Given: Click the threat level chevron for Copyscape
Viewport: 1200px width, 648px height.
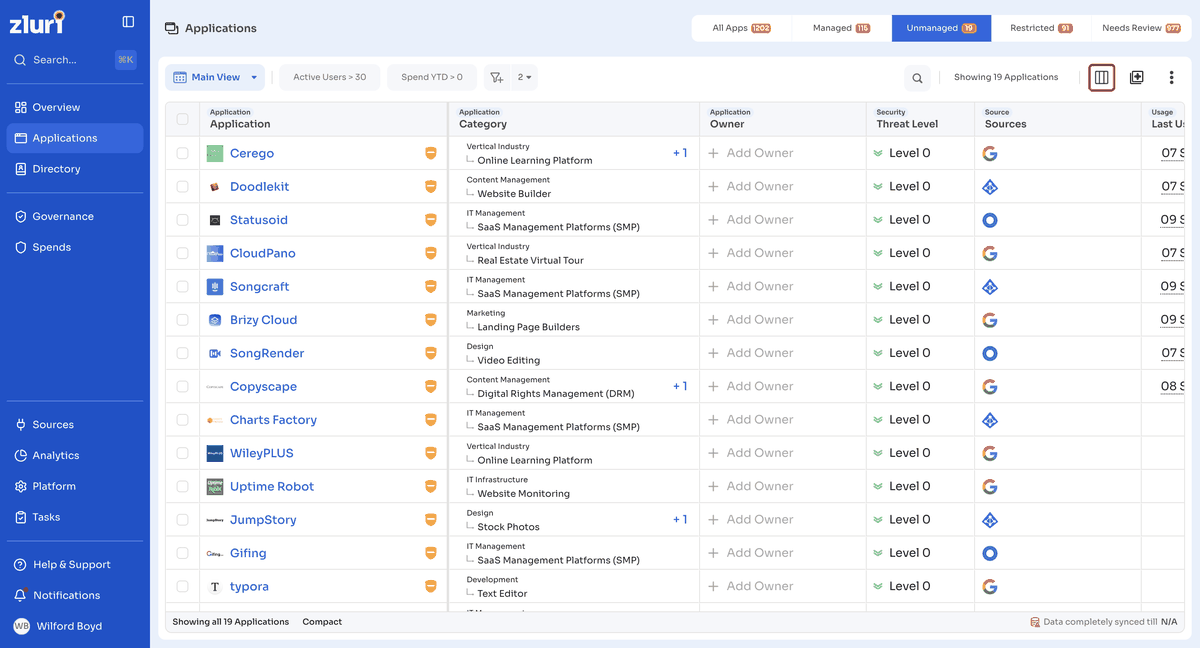Looking at the screenshot, I should (878, 387).
